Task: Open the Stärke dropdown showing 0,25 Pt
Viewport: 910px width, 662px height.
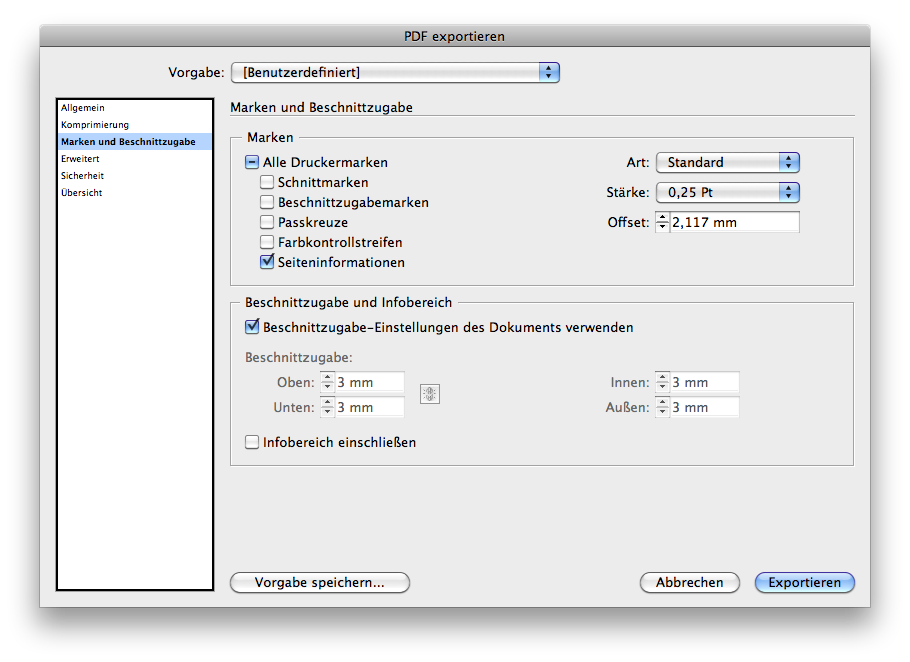Action: (x=728, y=192)
